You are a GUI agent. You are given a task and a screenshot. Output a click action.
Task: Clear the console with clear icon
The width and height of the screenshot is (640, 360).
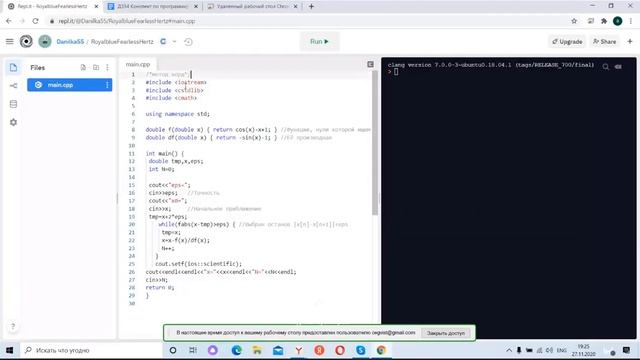point(618,67)
